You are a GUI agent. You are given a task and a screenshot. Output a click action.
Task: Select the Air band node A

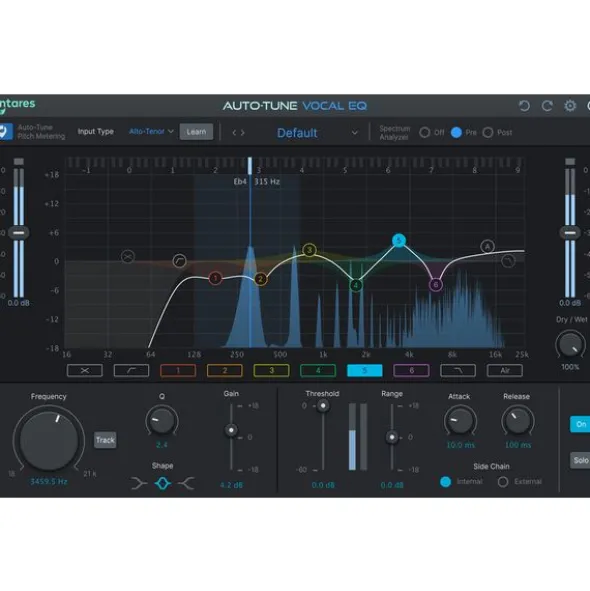[x=487, y=247]
